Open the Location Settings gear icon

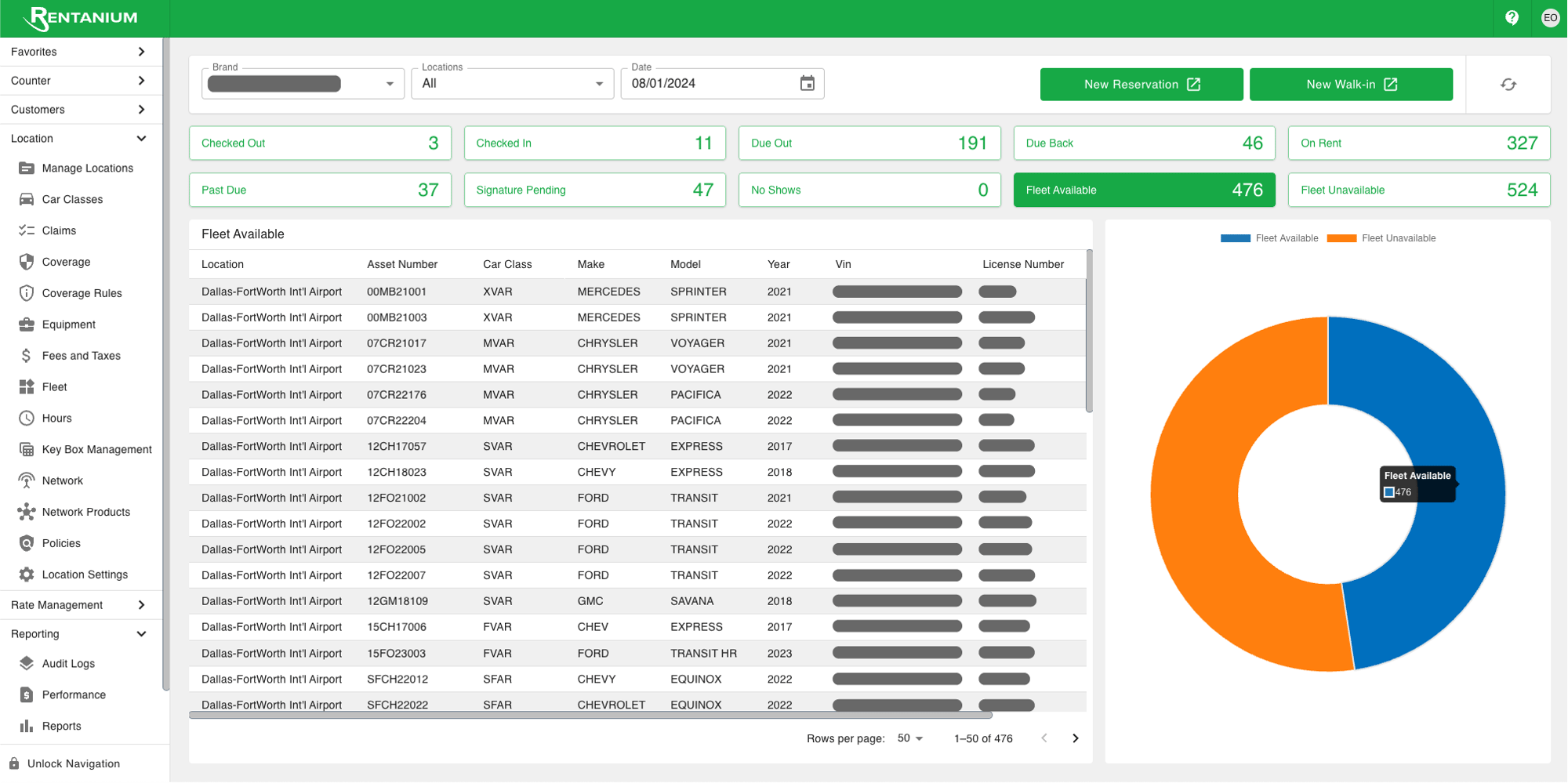pos(27,575)
